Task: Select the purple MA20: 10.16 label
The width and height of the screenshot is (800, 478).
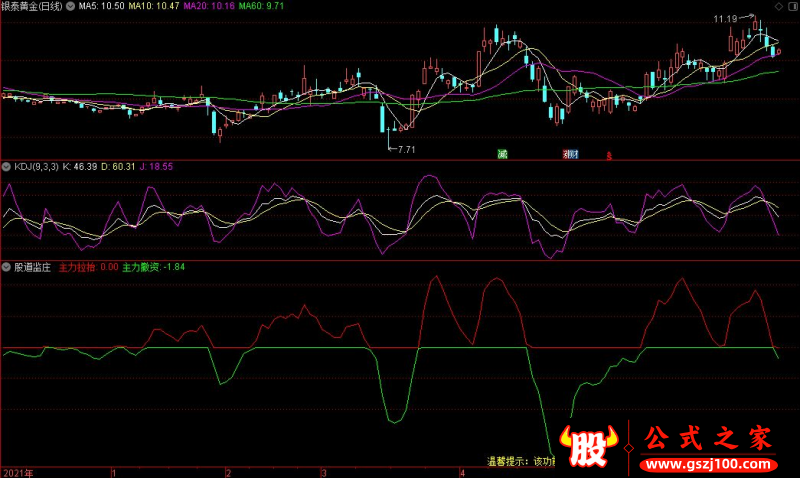Action: (209, 6)
